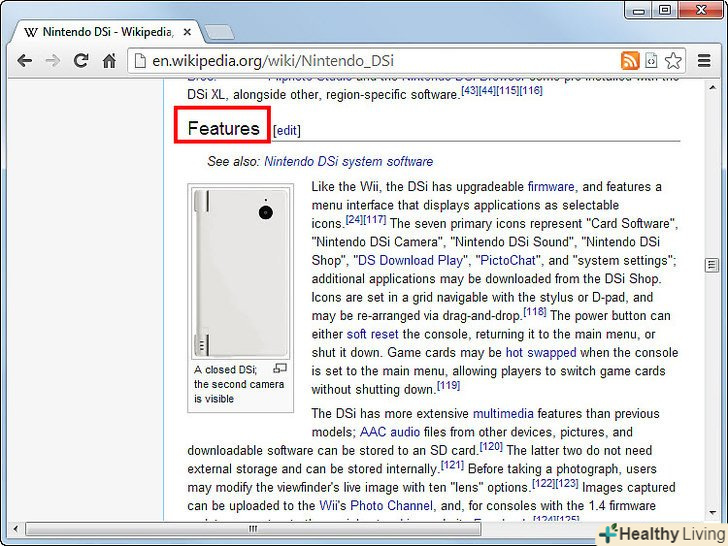Click the vertical scrollbar up arrow

click(x=712, y=87)
